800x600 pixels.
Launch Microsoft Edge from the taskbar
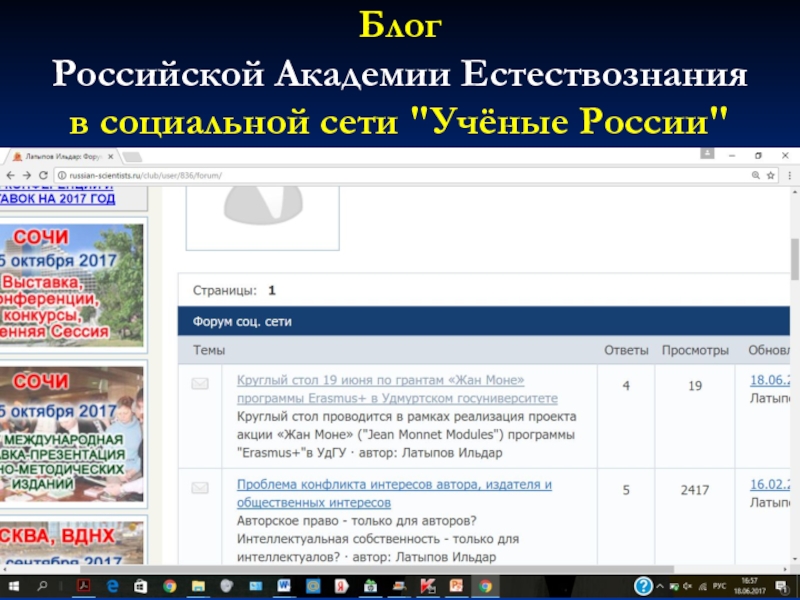click(112, 586)
